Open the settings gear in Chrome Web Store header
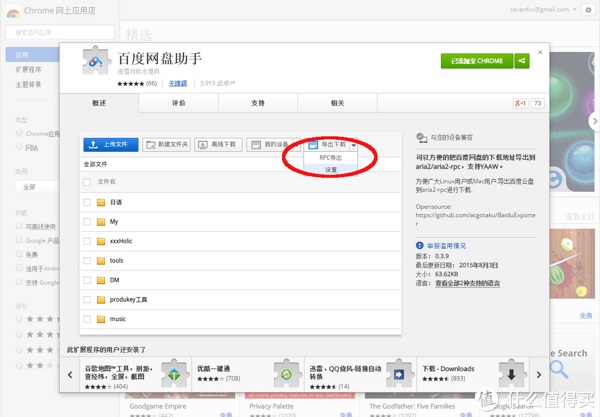This screenshot has height=417, width=600. point(589,10)
